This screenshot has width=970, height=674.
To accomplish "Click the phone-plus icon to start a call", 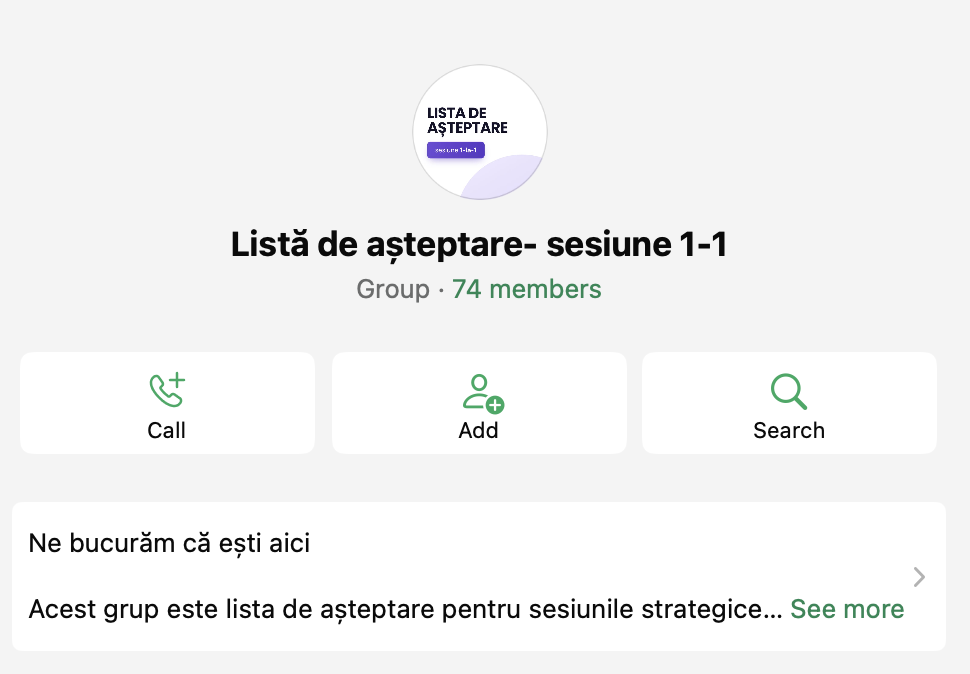I will [167, 390].
